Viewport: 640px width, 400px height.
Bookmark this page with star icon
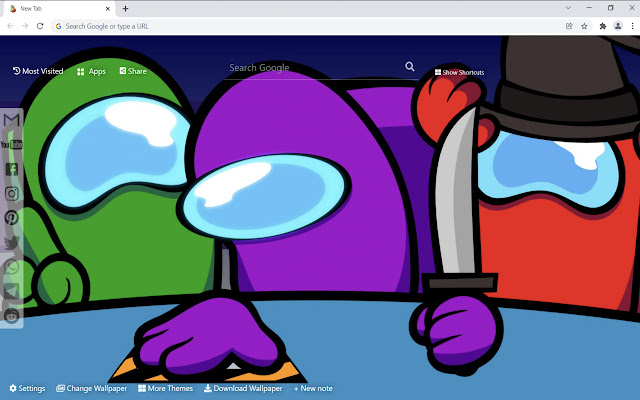[x=584, y=26]
